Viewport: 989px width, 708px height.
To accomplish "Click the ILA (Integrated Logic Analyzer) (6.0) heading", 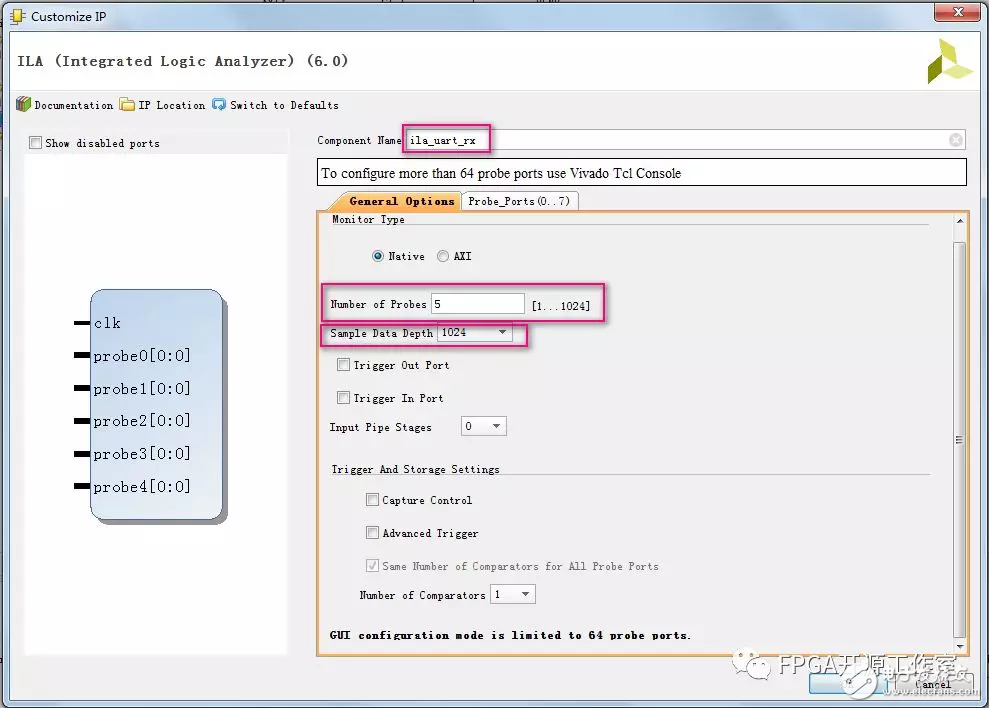I will [182, 61].
